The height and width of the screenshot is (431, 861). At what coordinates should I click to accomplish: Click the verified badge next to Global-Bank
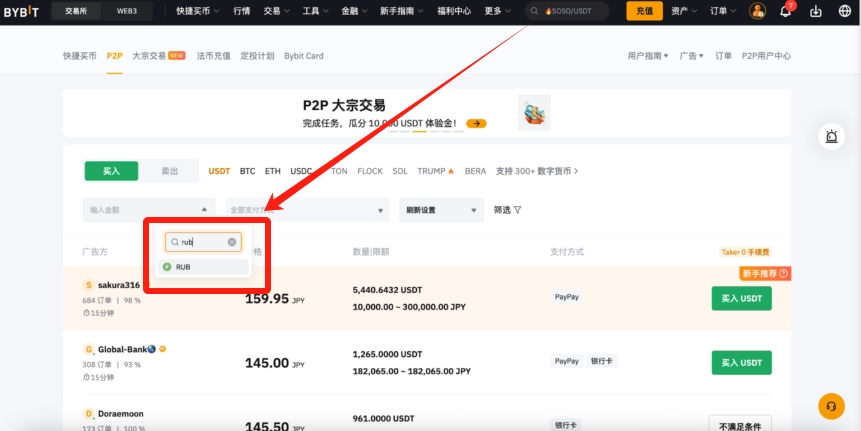coord(163,349)
